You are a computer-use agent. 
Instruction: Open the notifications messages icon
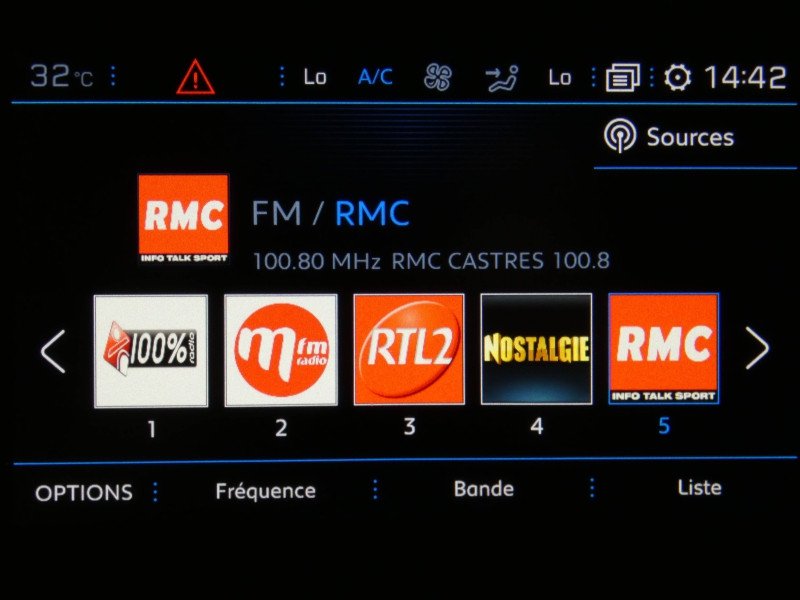click(622, 78)
